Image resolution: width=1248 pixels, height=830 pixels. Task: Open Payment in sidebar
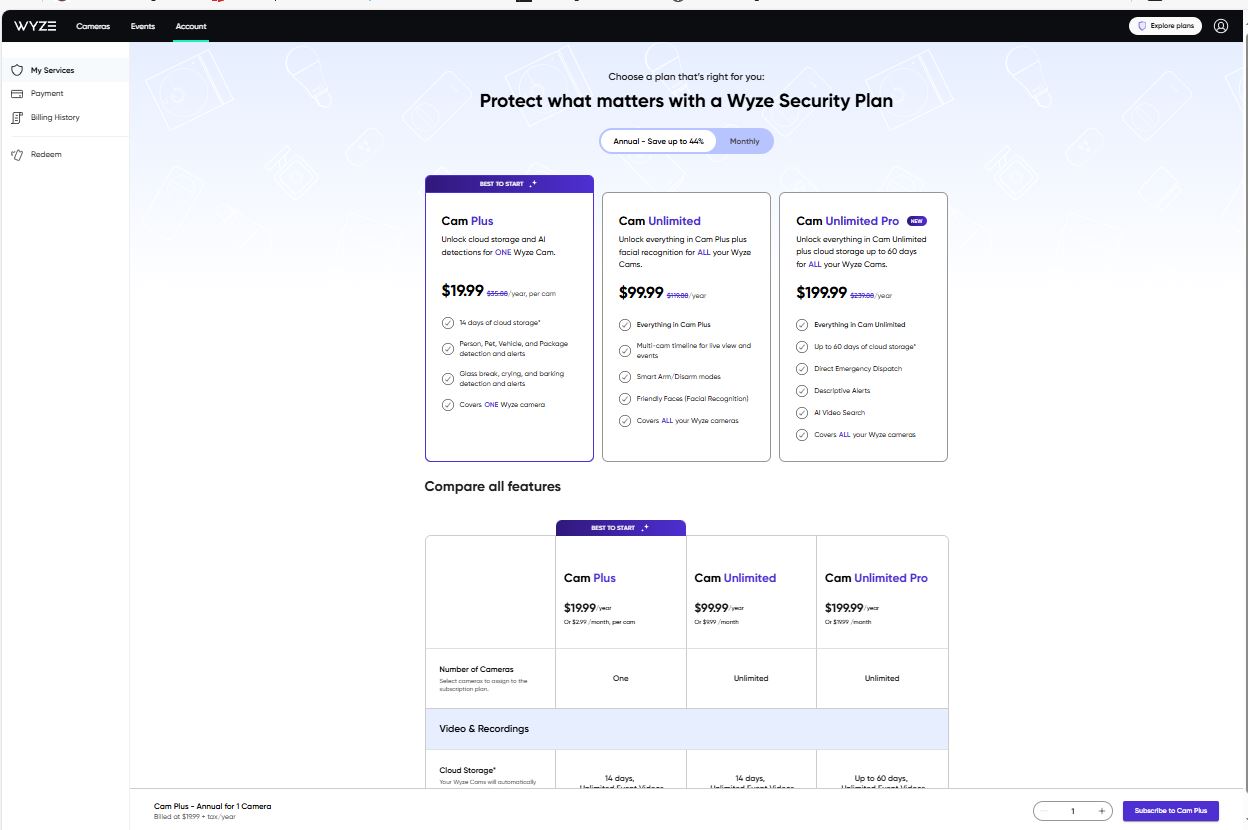[65, 94]
